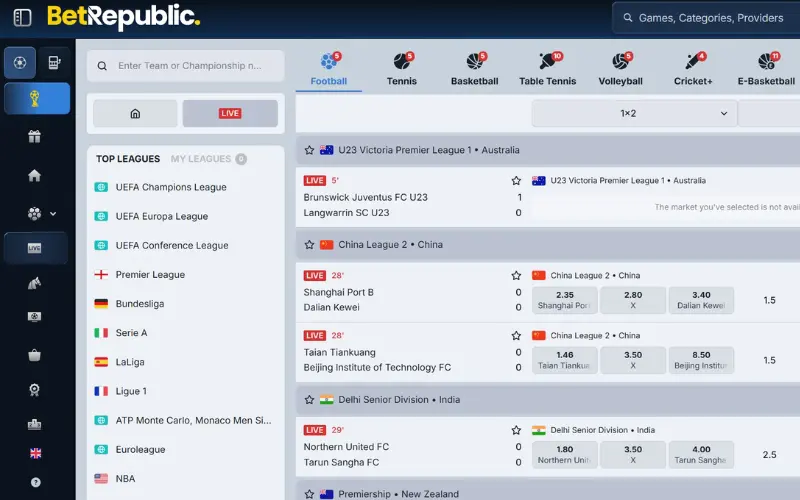Click the Enter Team or Championship search field

pyautogui.click(x=186, y=66)
